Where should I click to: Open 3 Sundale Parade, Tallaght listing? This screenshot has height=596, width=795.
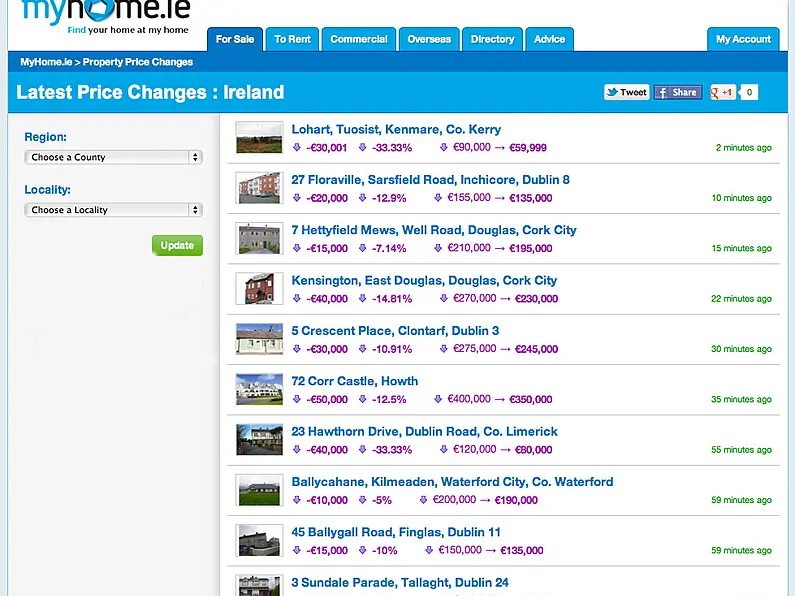(x=400, y=582)
